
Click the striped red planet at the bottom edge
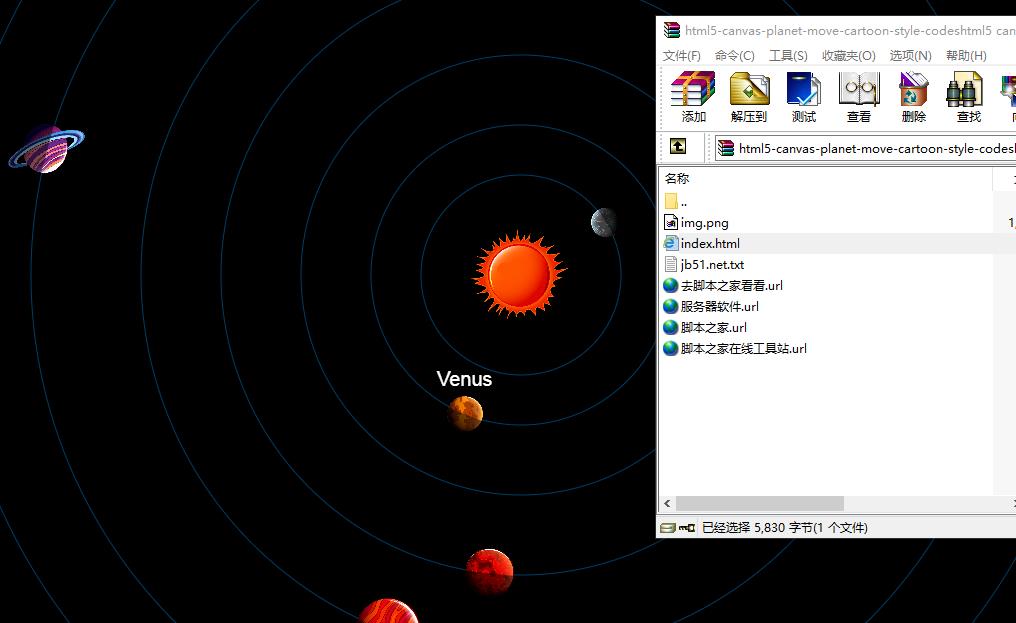[x=388, y=611]
